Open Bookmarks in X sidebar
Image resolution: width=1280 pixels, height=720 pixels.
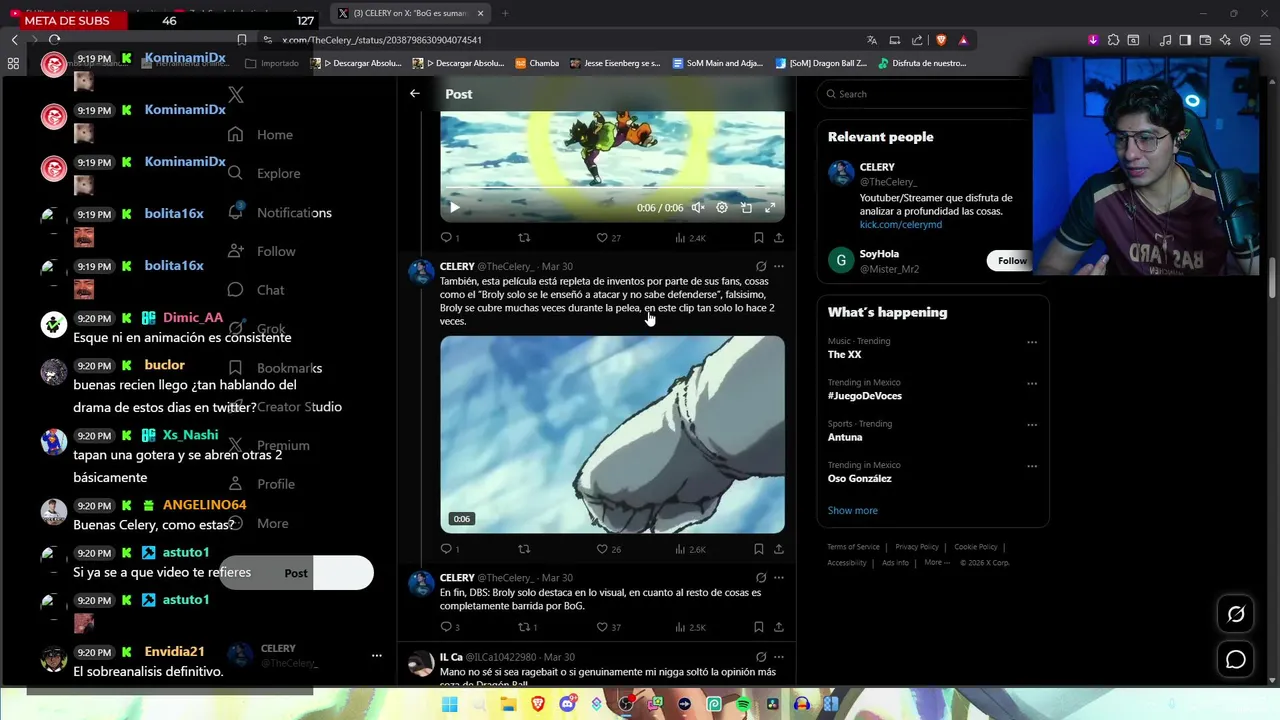pos(275,368)
